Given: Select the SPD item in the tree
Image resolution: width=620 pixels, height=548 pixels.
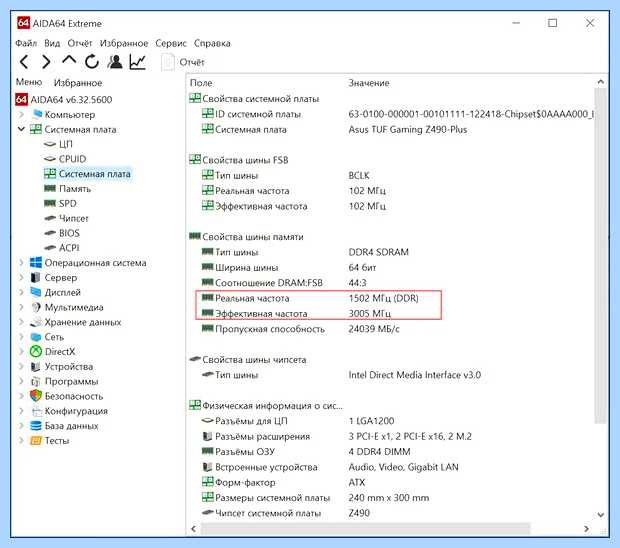Looking at the screenshot, I should (68, 203).
